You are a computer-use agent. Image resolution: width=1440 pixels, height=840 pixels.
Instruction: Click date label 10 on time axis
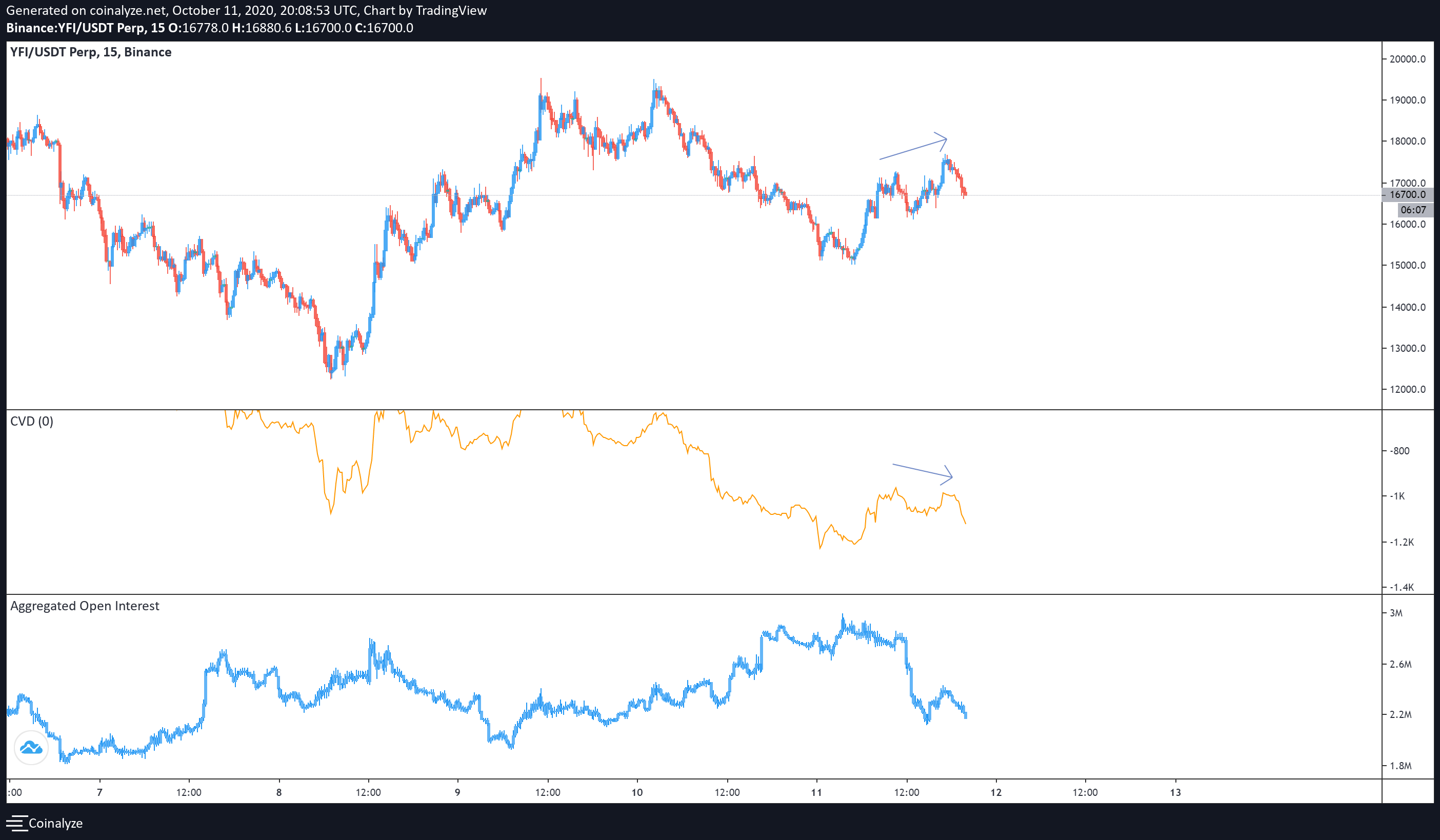coord(637,792)
